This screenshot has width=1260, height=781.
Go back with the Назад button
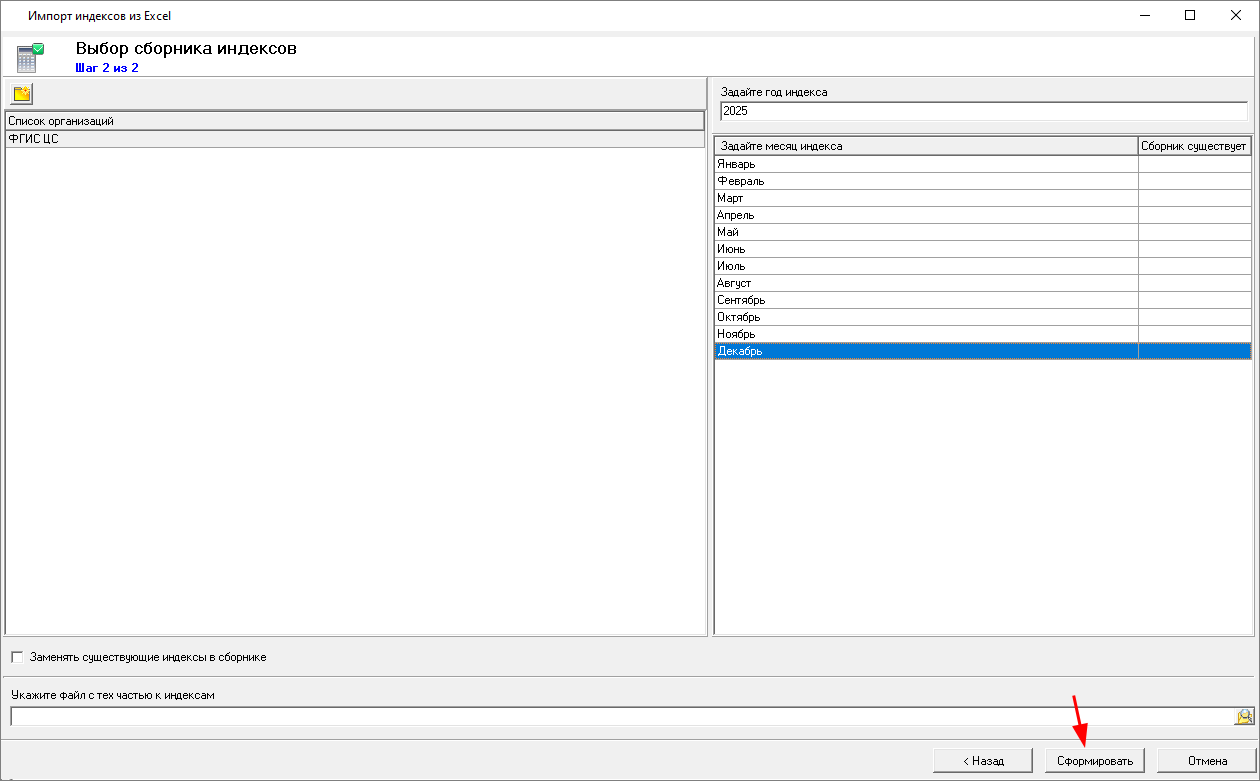click(982, 761)
